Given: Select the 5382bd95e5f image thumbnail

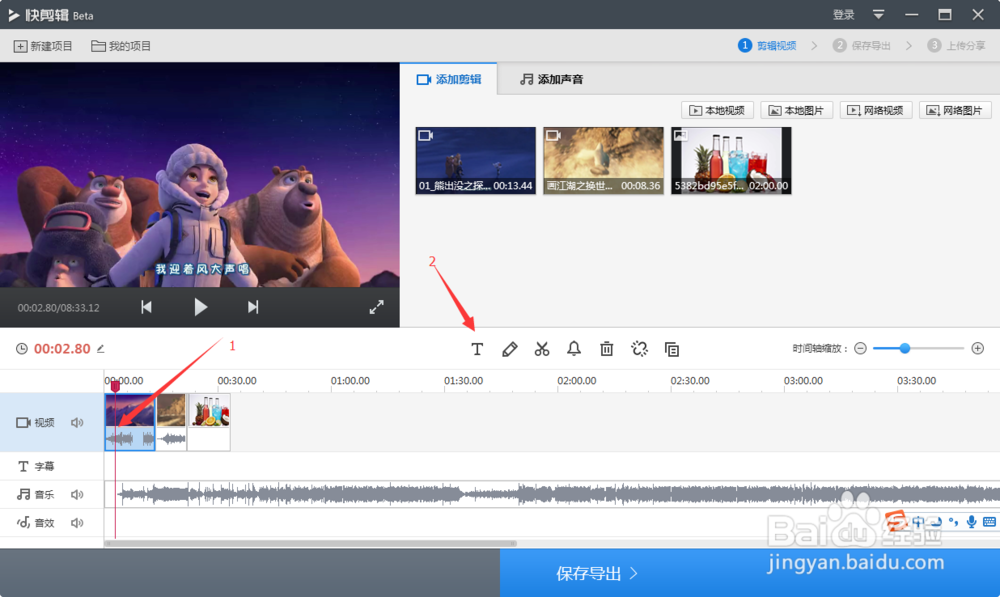Looking at the screenshot, I should pyautogui.click(x=732, y=160).
